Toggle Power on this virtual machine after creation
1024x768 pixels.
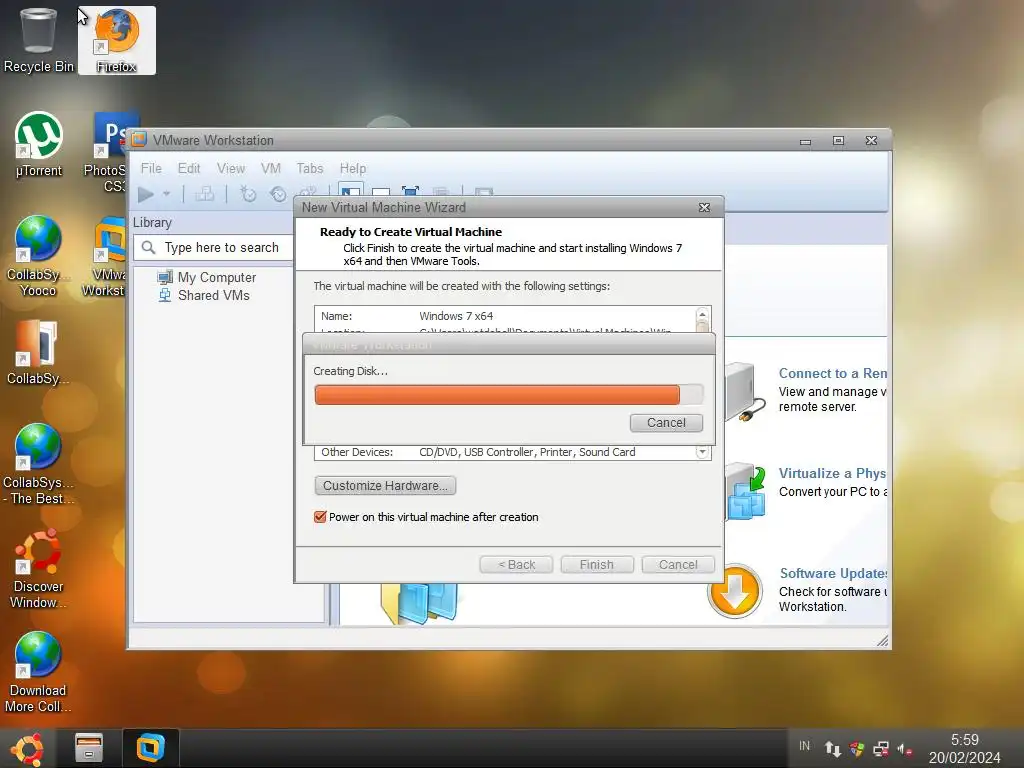[320, 517]
